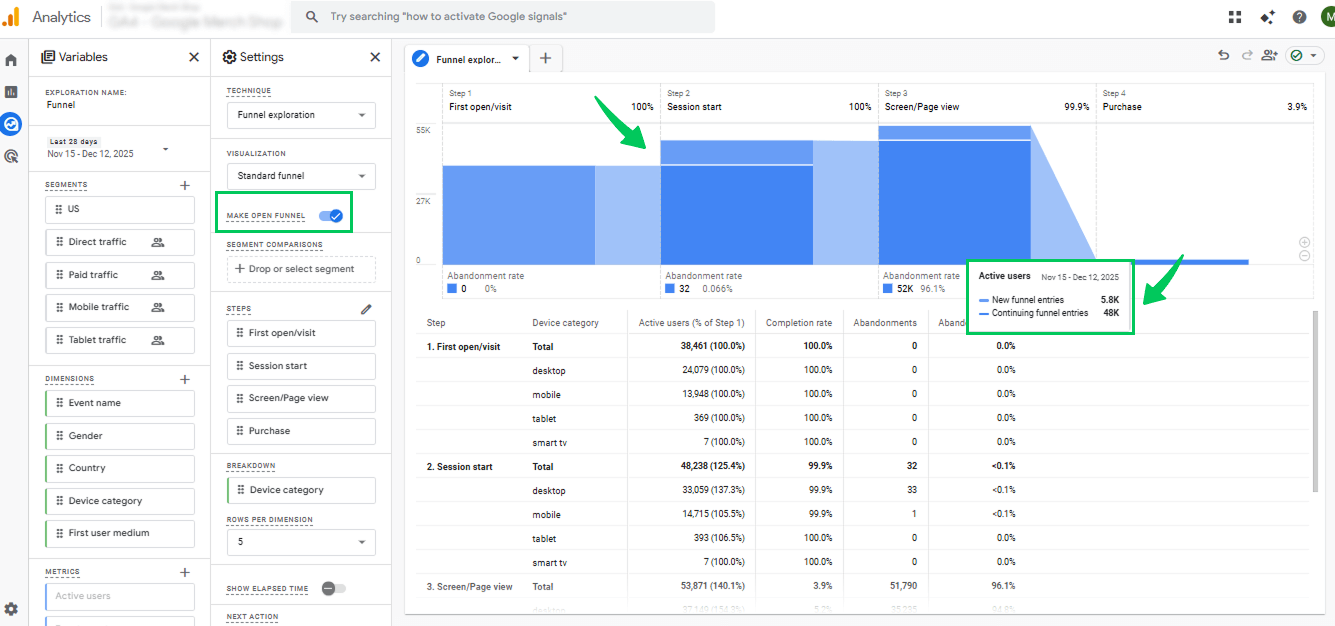Click the Drop or select segment box
This screenshot has height=626, width=1335.
301,269
